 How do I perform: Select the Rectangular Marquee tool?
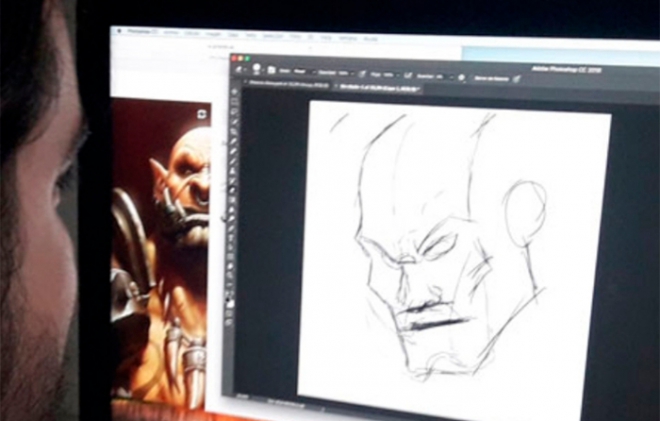(234, 101)
